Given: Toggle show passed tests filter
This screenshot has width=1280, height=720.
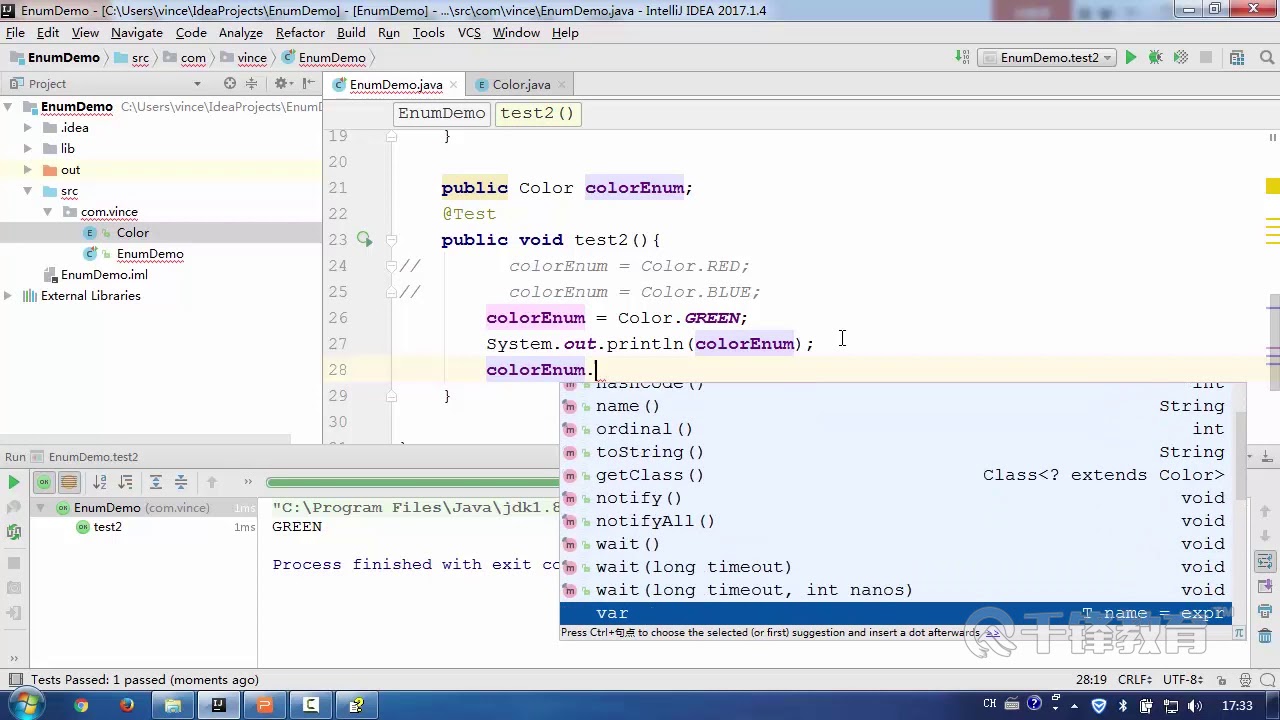Looking at the screenshot, I should point(44,482).
